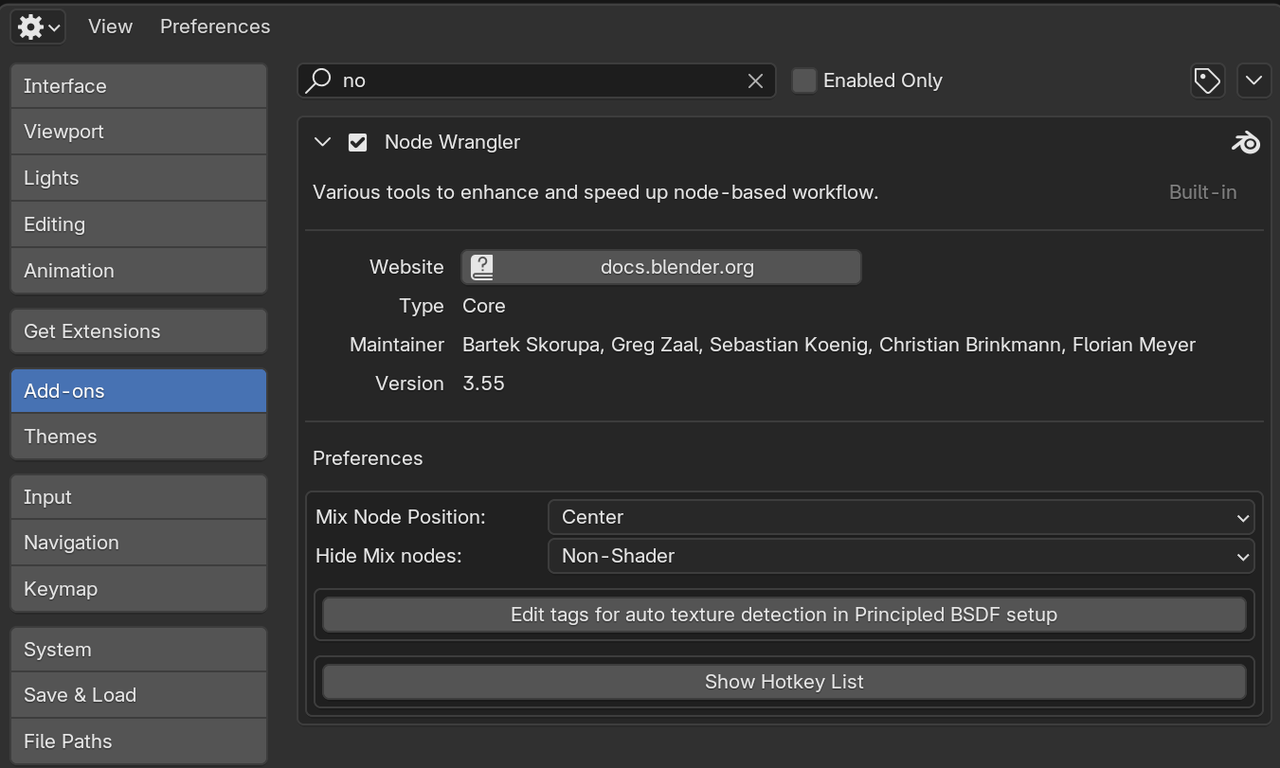Click the magnifier search icon
This screenshot has width=1280, height=768.
319,81
